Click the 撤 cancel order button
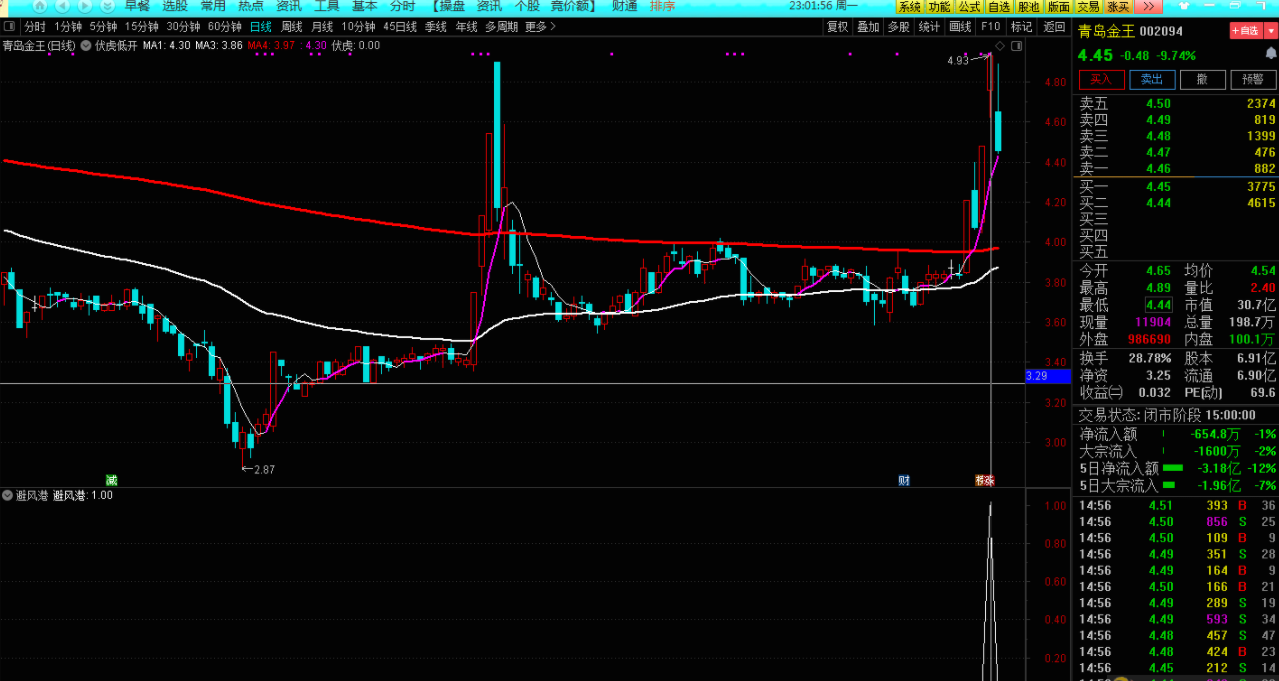Image resolution: width=1279 pixels, height=681 pixels. click(x=1201, y=79)
